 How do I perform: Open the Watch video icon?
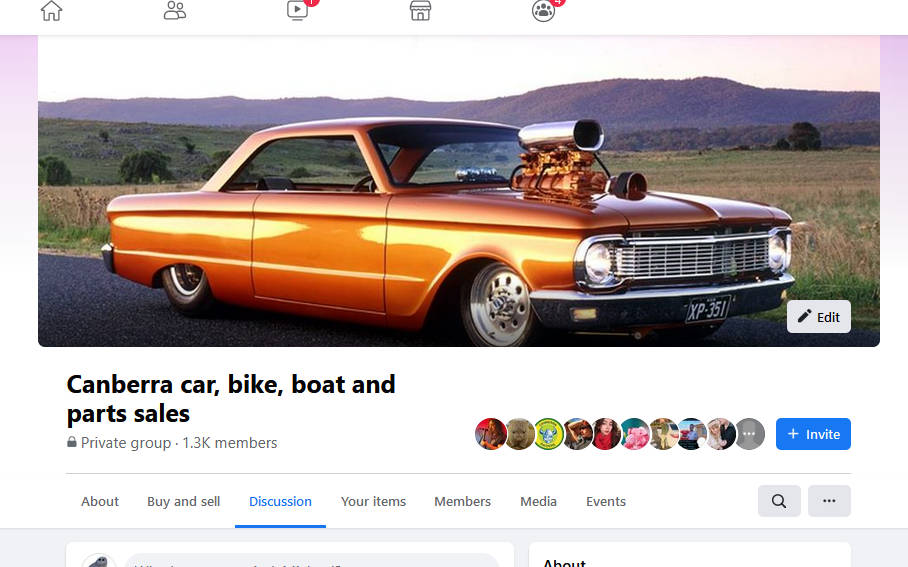[x=297, y=11]
